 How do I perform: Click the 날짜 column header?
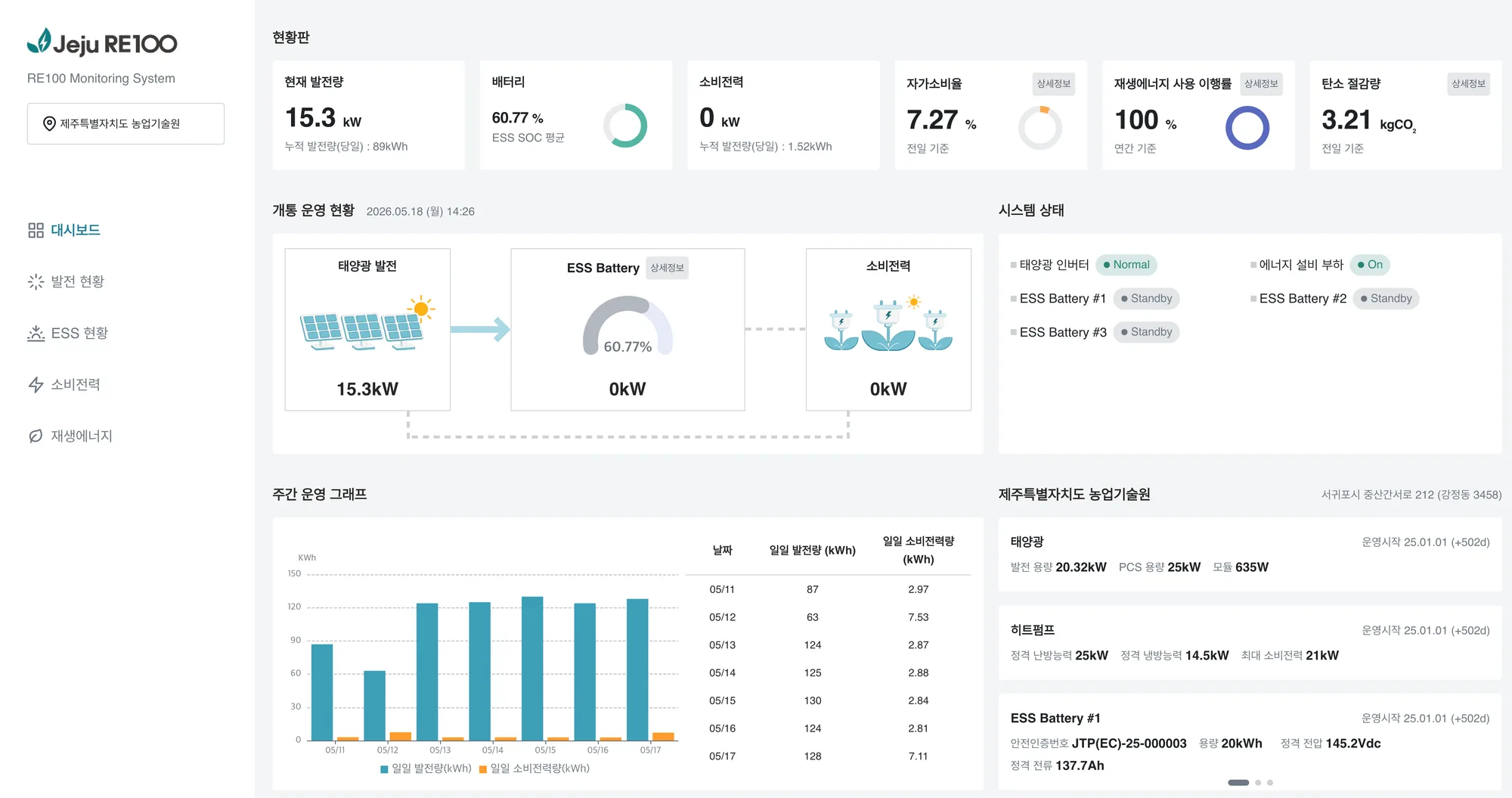[x=722, y=550]
